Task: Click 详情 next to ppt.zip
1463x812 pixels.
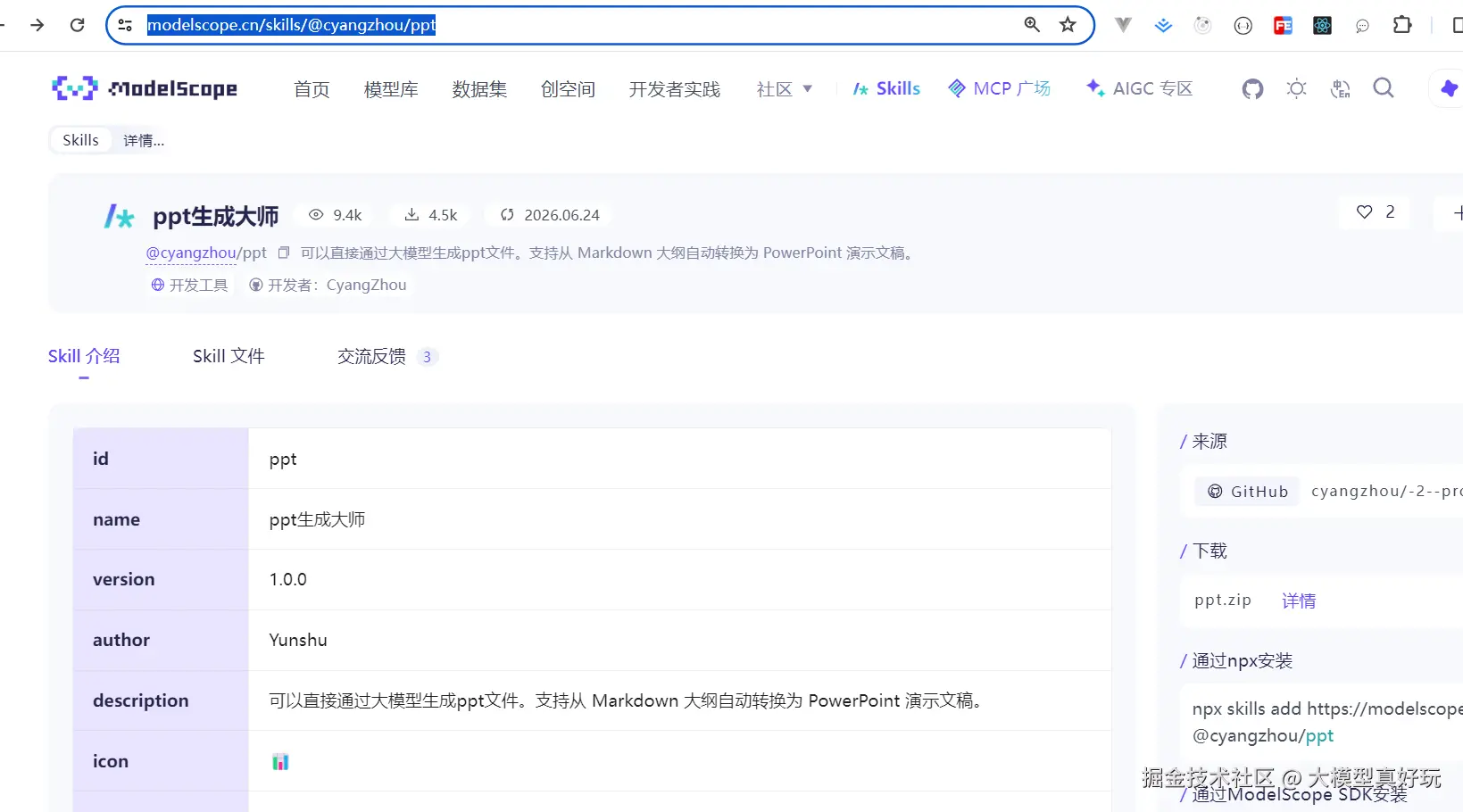Action: click(1299, 601)
